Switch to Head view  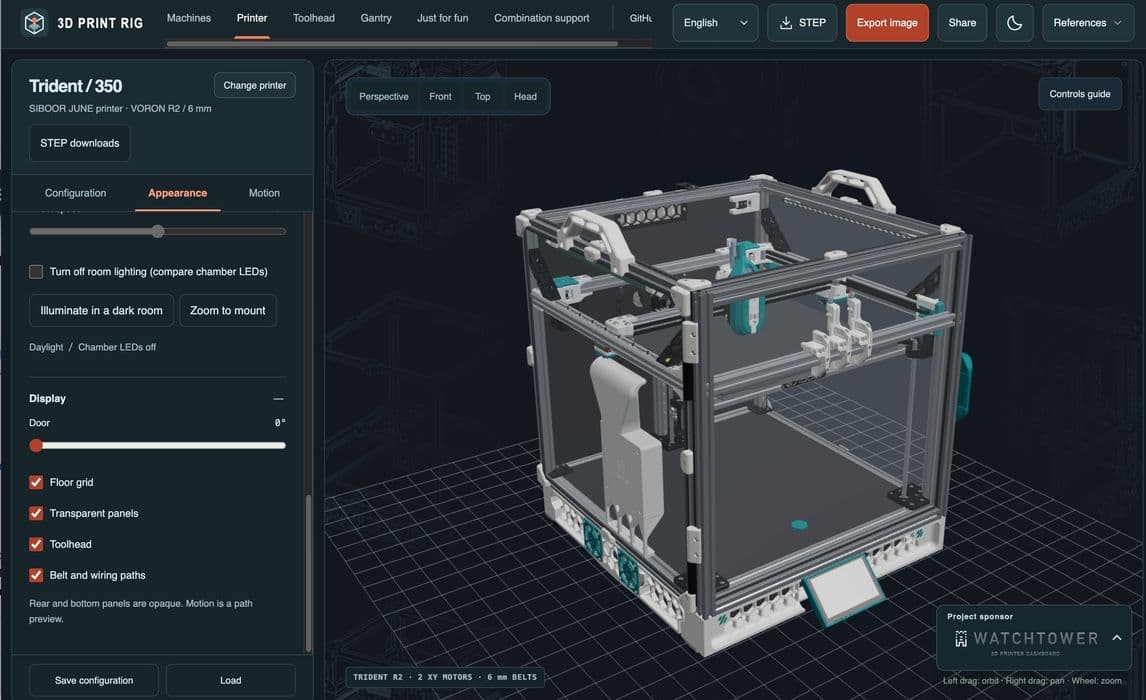coord(525,96)
